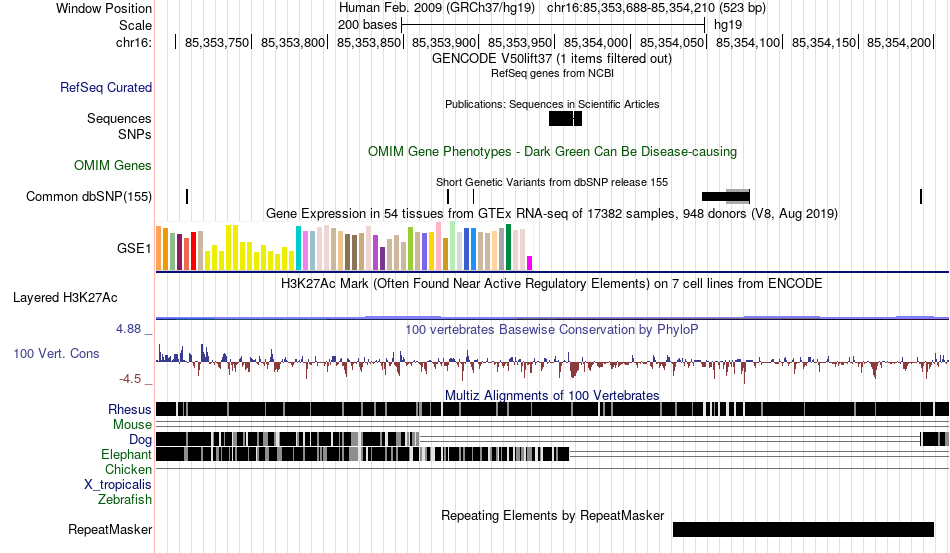Click the H3K27Ac Mark ENCODE track title
The image size is (950, 553).
[552, 283]
